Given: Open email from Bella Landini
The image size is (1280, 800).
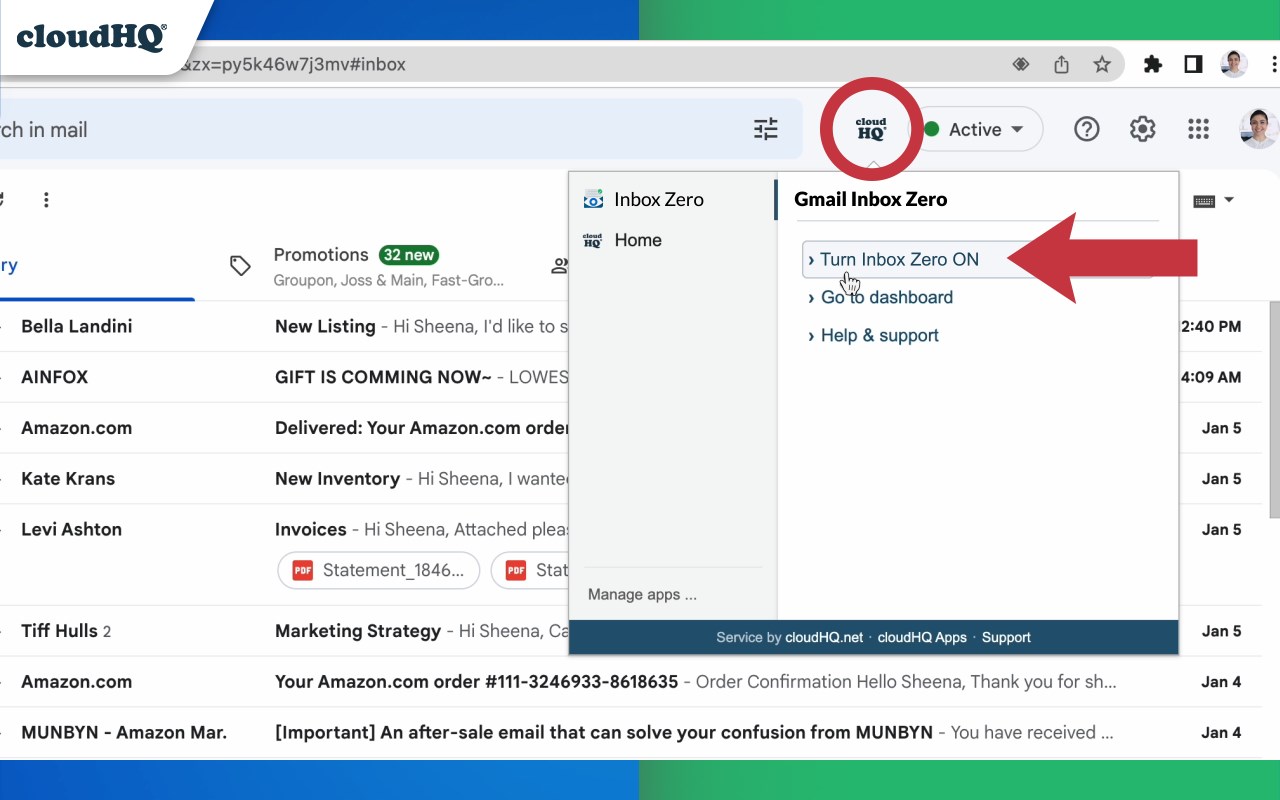Looking at the screenshot, I should coord(285,327).
